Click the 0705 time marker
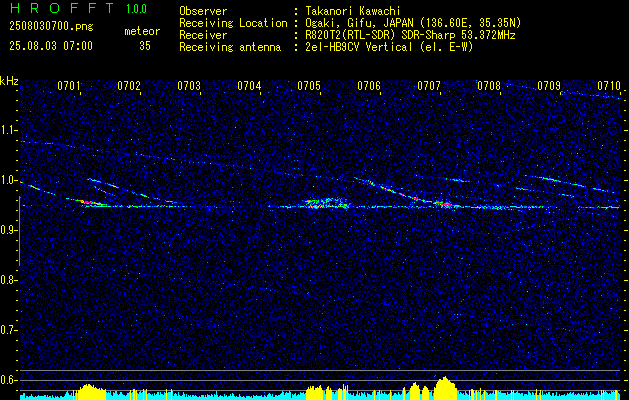The image size is (629, 400). [x=309, y=85]
